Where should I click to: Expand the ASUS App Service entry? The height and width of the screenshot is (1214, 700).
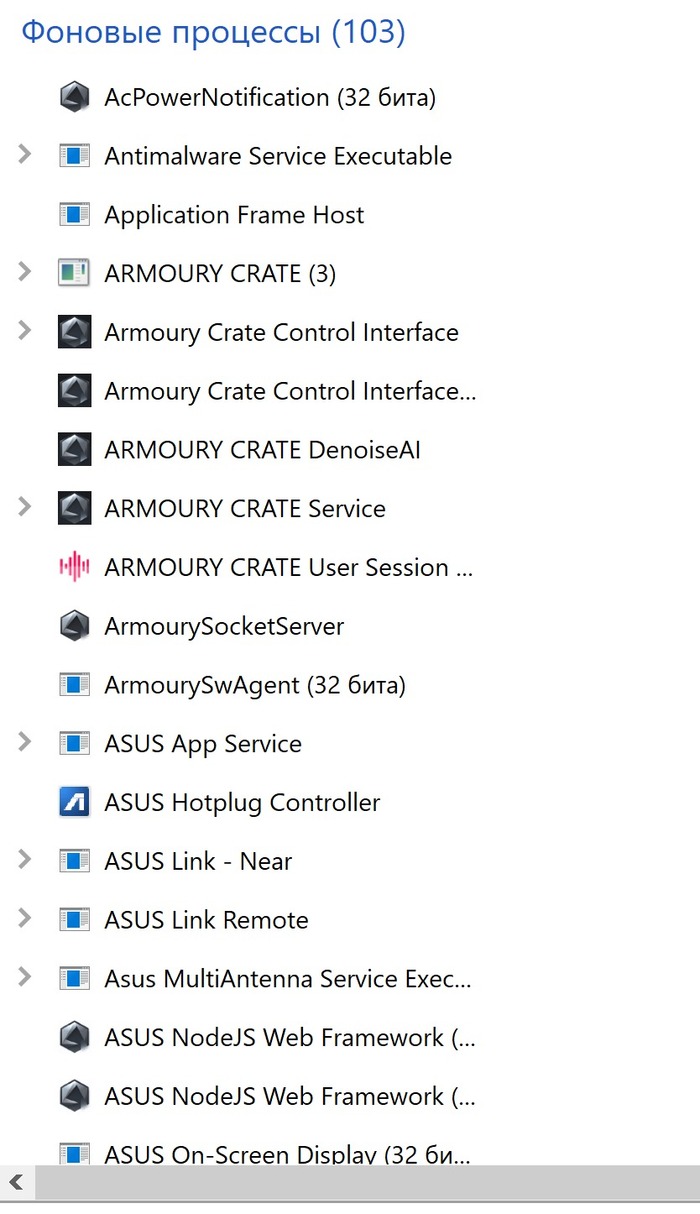click(25, 742)
